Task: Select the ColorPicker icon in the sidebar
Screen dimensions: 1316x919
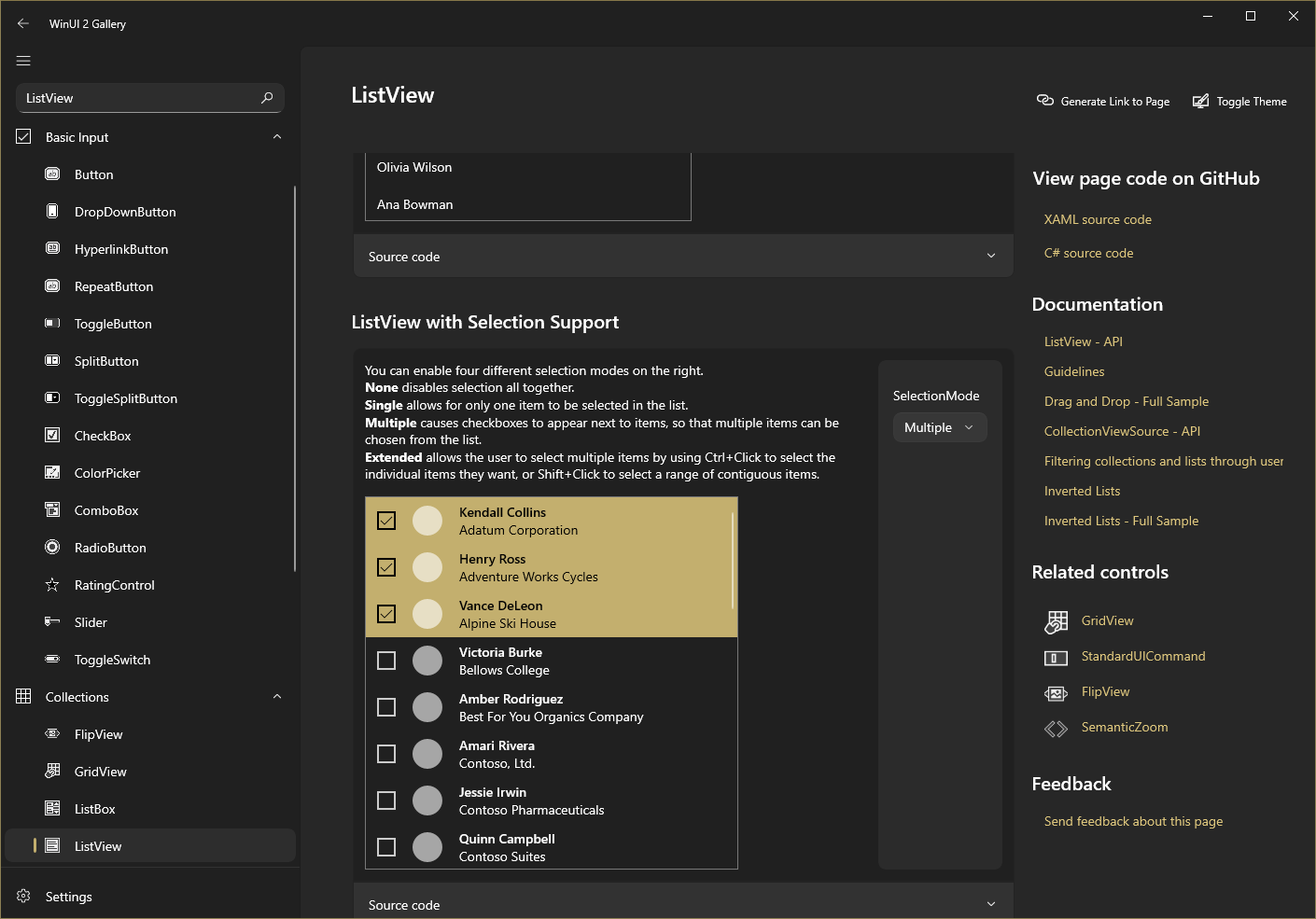Action: point(52,473)
